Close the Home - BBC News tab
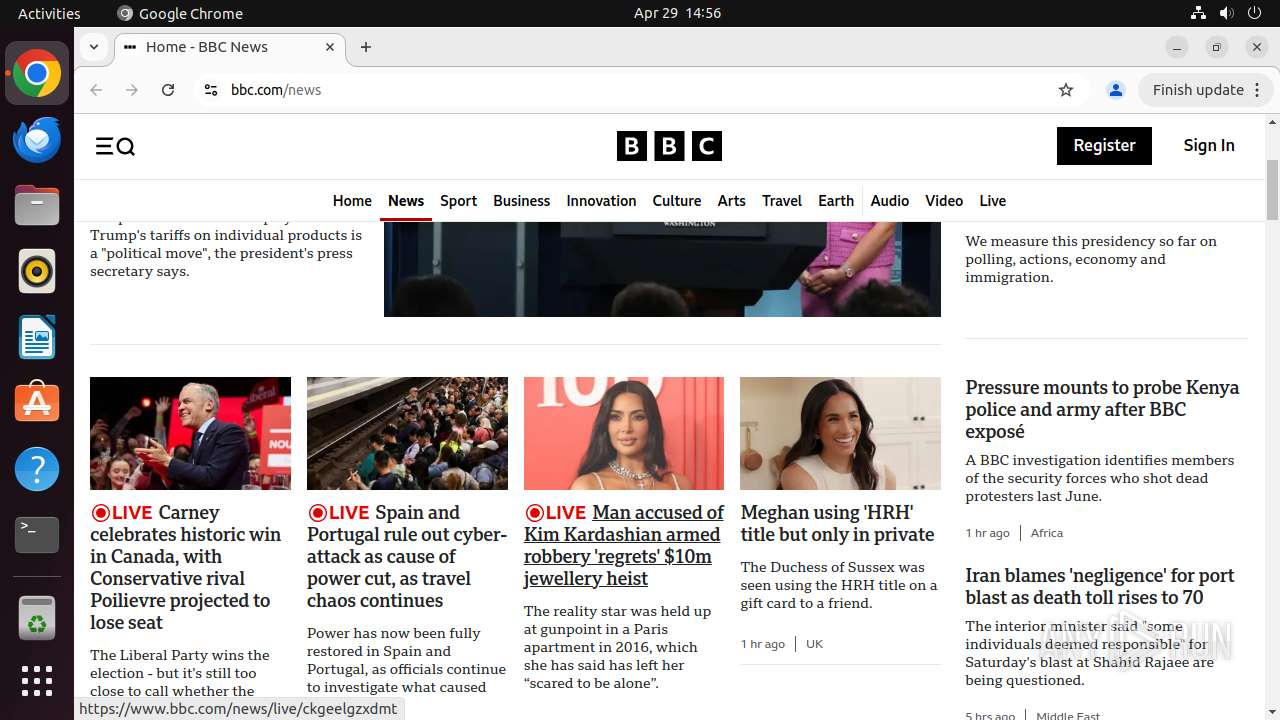The image size is (1280, 720). 330,47
